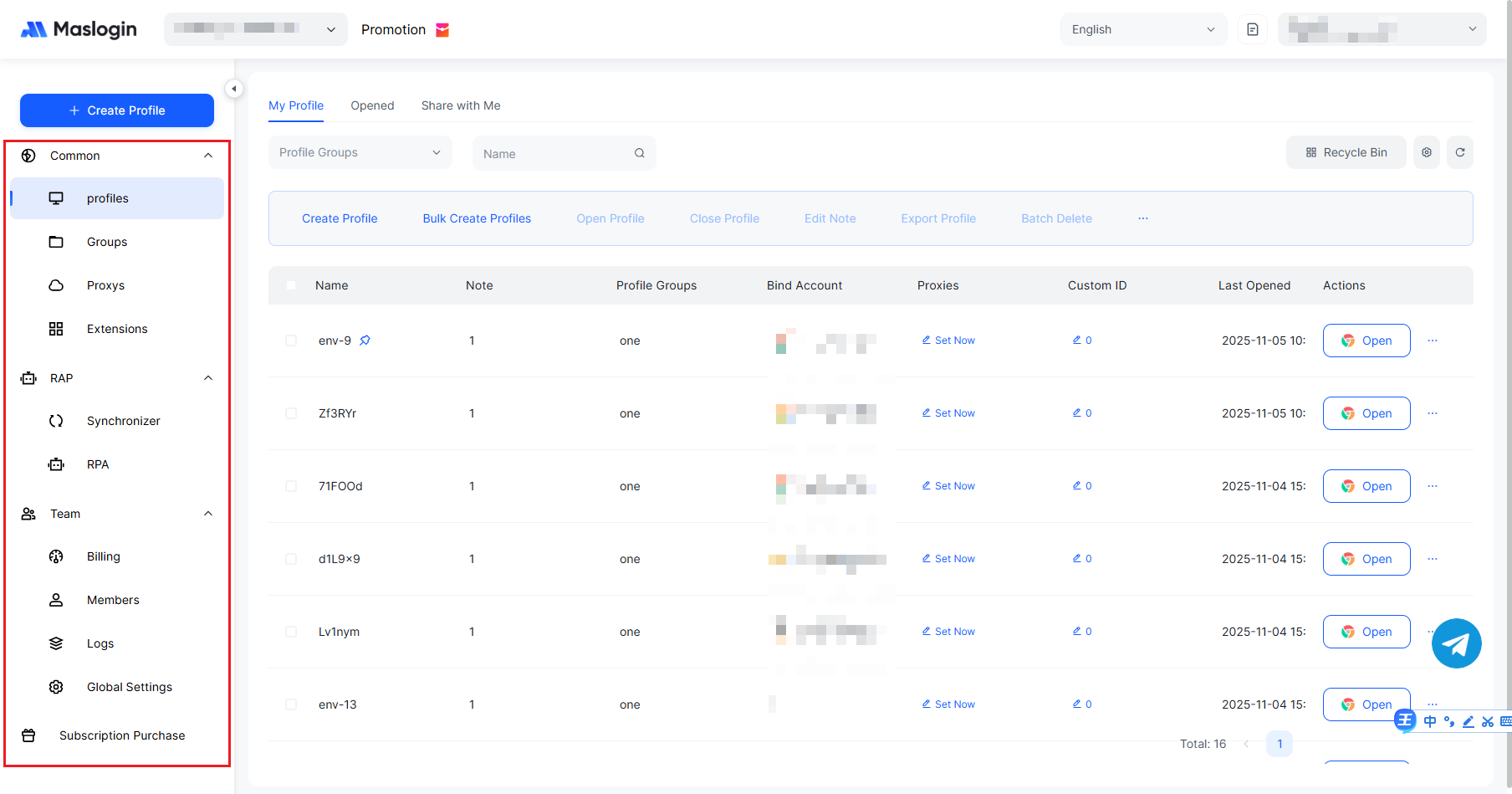1512x794 pixels.
Task: Toggle the select-all checkbox in table header
Action: click(291, 285)
